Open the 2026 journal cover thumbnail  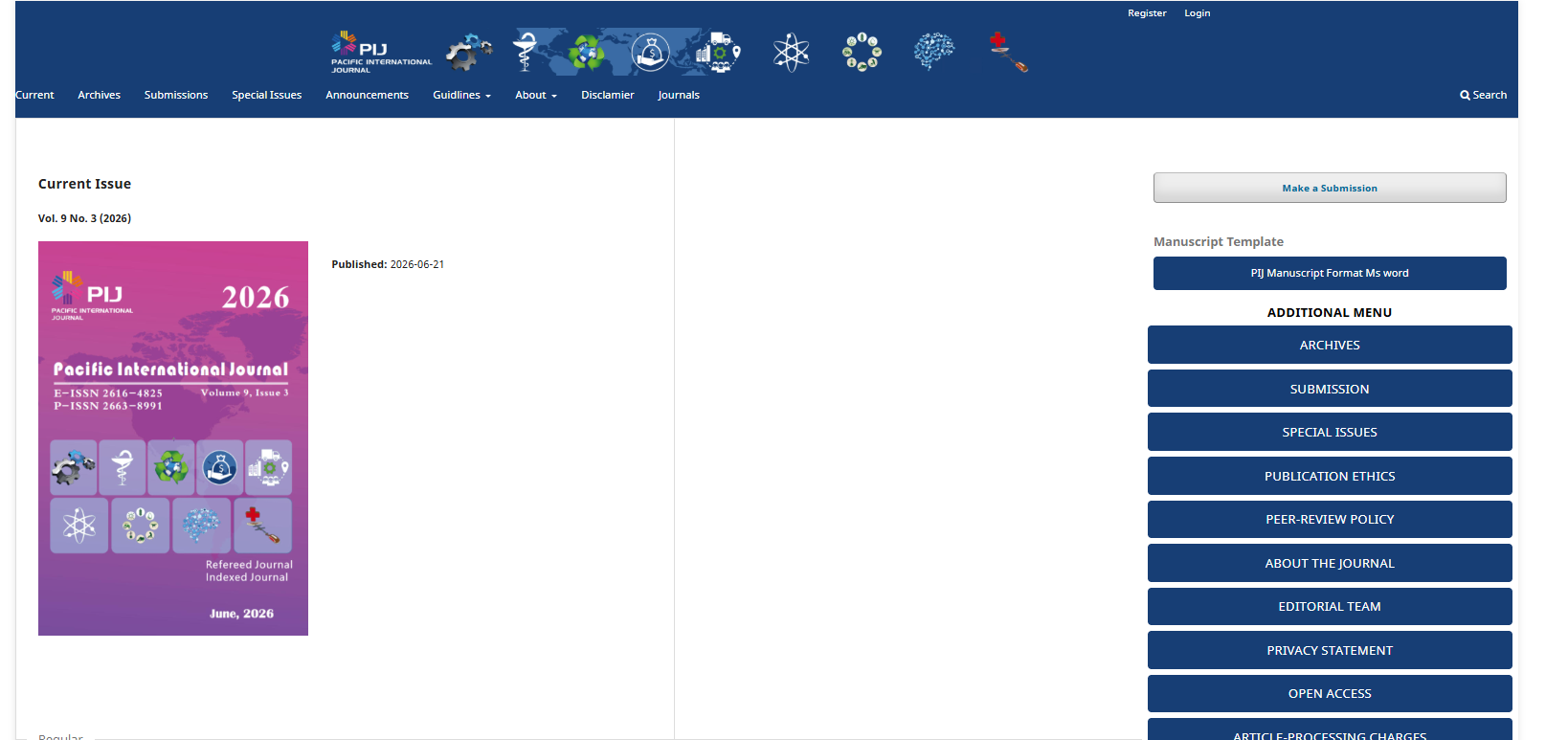point(173,438)
